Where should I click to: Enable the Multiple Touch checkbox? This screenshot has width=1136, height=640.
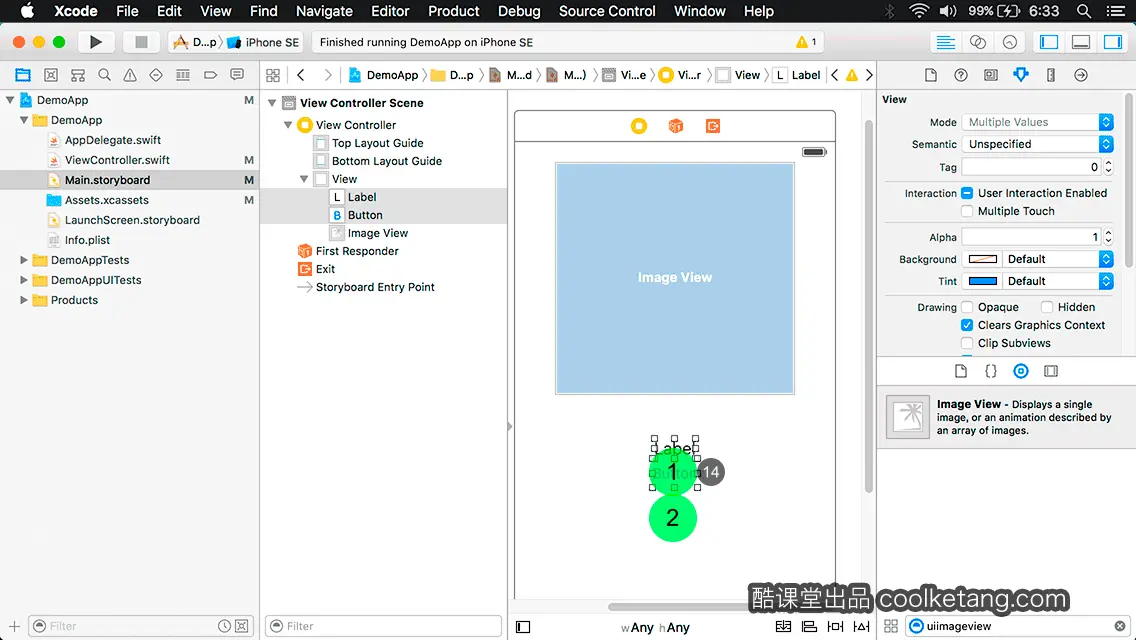coord(966,211)
